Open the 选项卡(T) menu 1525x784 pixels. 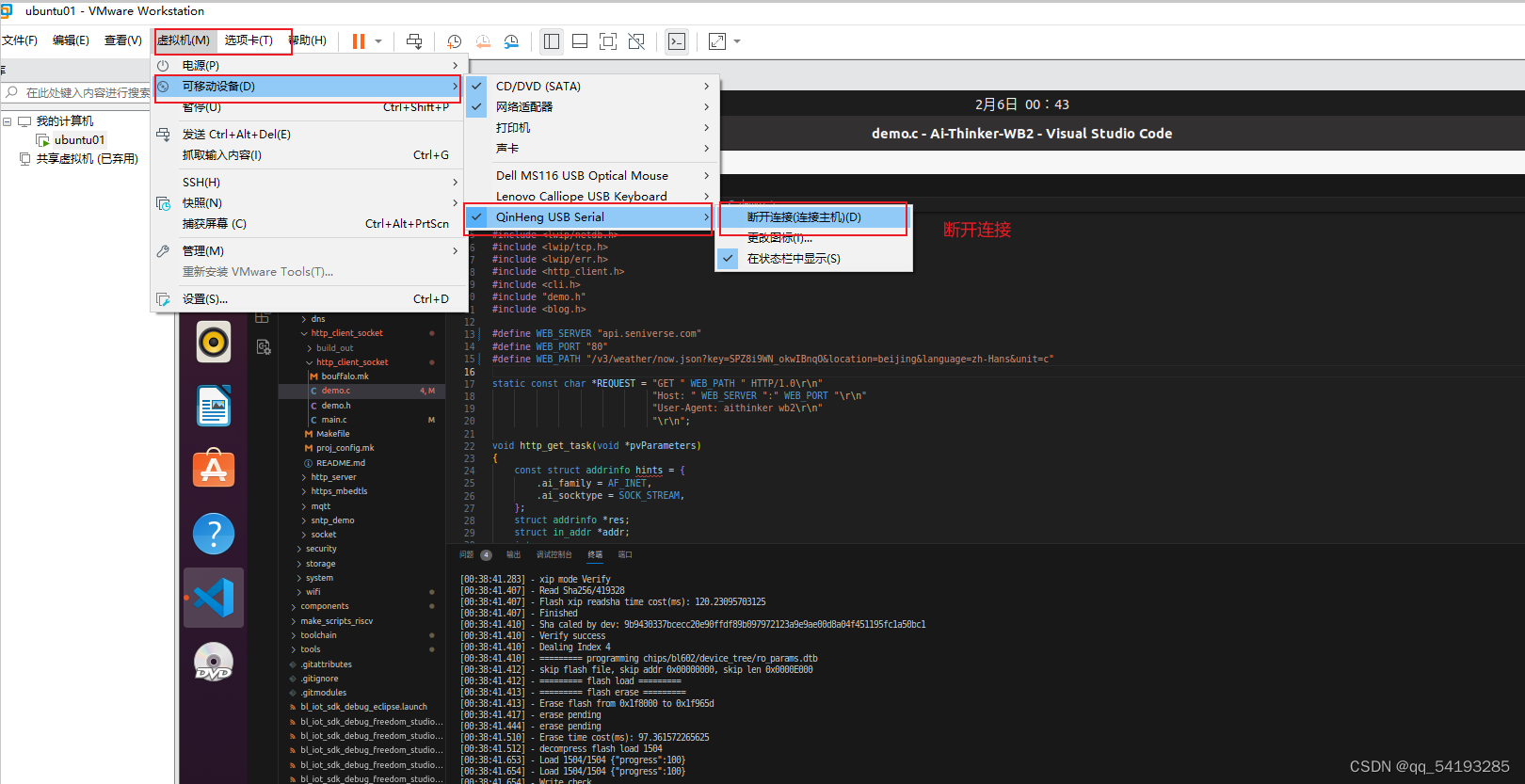[x=249, y=40]
